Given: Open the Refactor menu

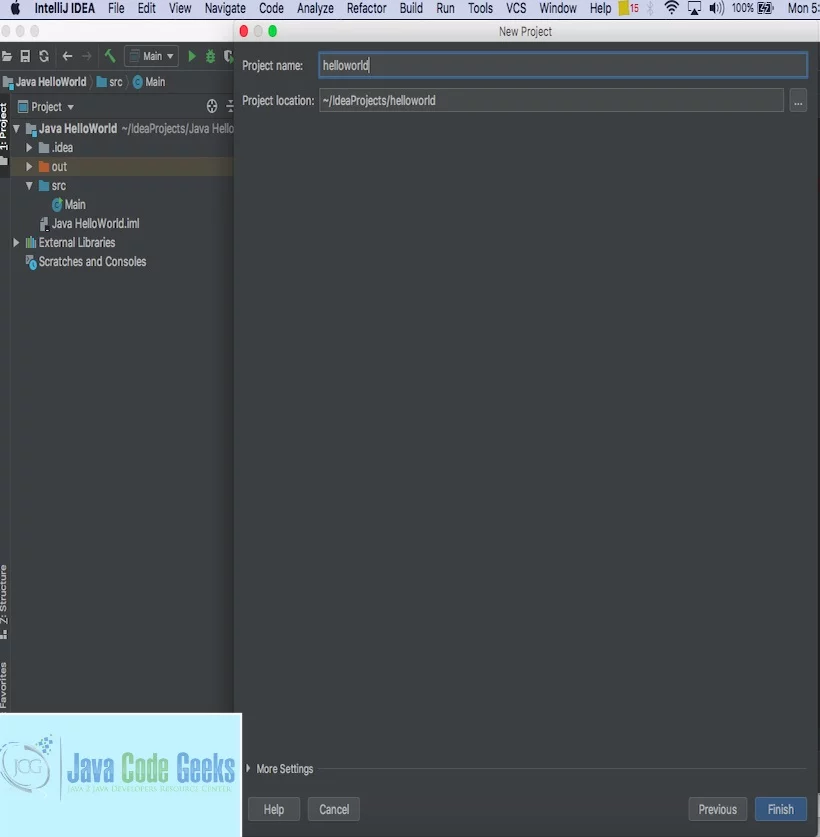Looking at the screenshot, I should pyautogui.click(x=367, y=8).
